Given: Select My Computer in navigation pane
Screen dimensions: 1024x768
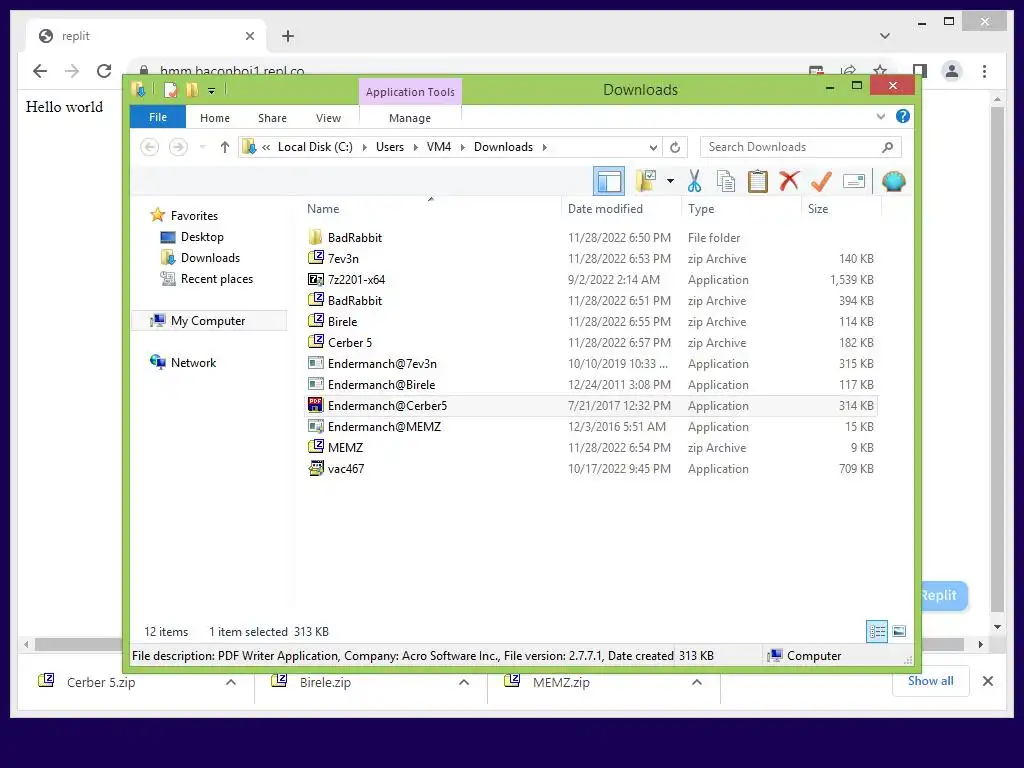Looking at the screenshot, I should (208, 321).
